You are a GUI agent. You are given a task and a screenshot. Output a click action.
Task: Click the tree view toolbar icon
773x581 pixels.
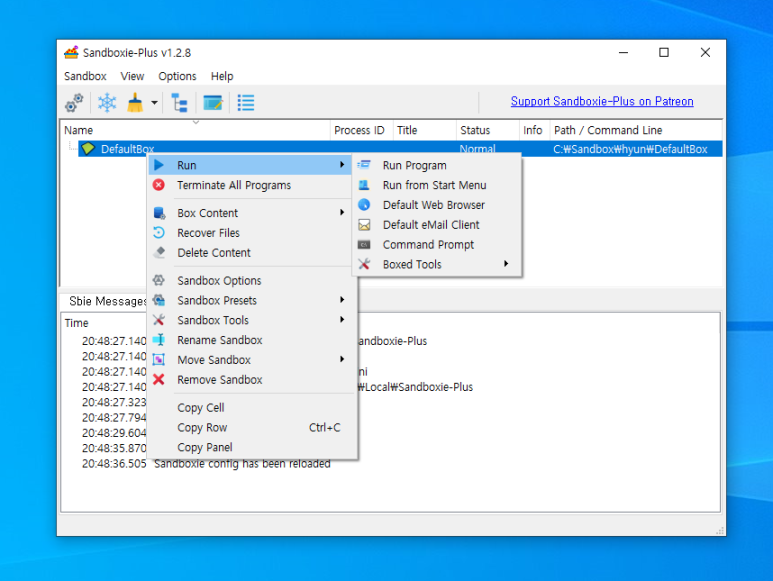coord(179,103)
